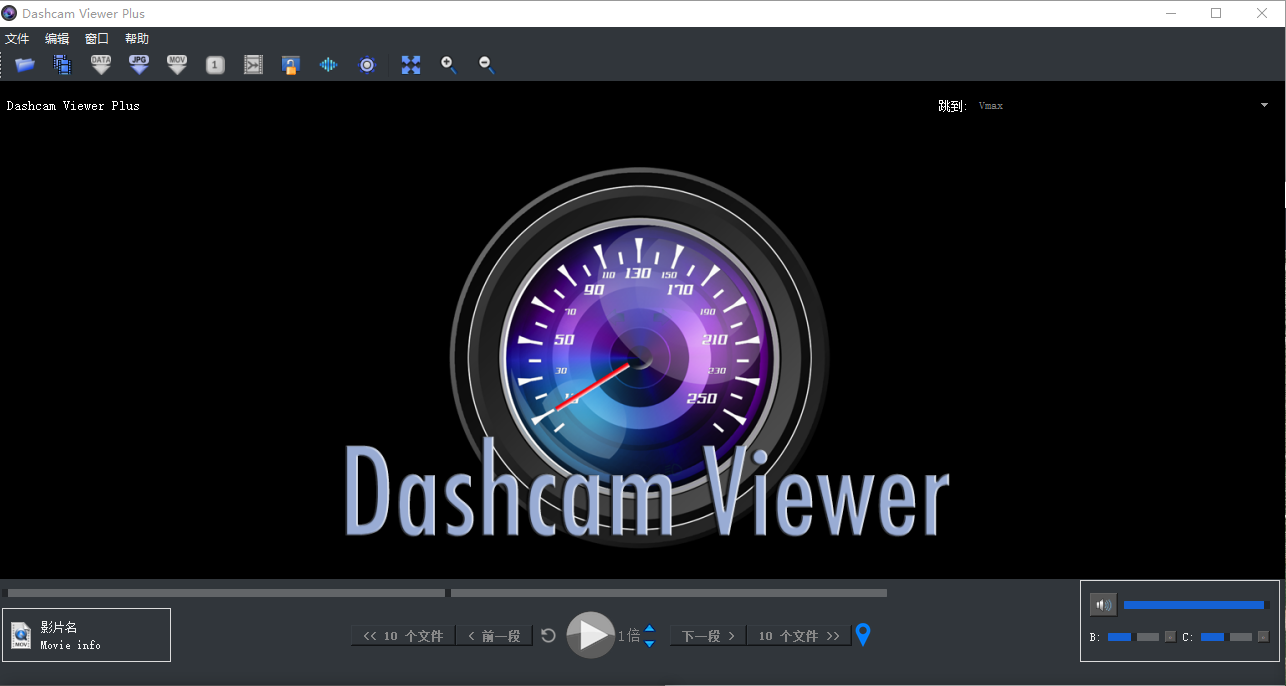The image size is (1286, 686).
Task: Click the zoom out magnifier icon
Action: pyautogui.click(x=487, y=65)
